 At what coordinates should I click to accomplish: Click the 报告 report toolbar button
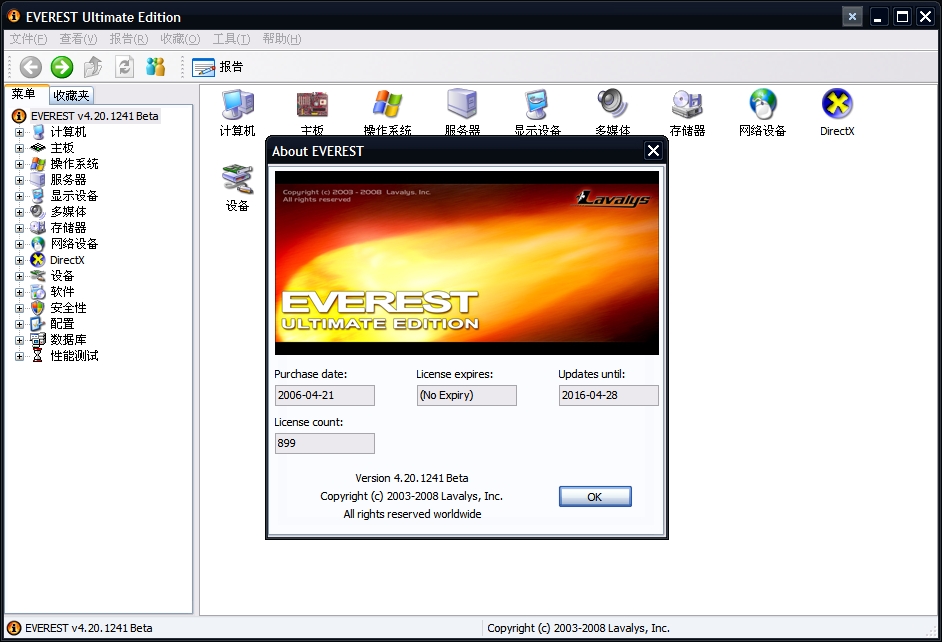pos(217,67)
